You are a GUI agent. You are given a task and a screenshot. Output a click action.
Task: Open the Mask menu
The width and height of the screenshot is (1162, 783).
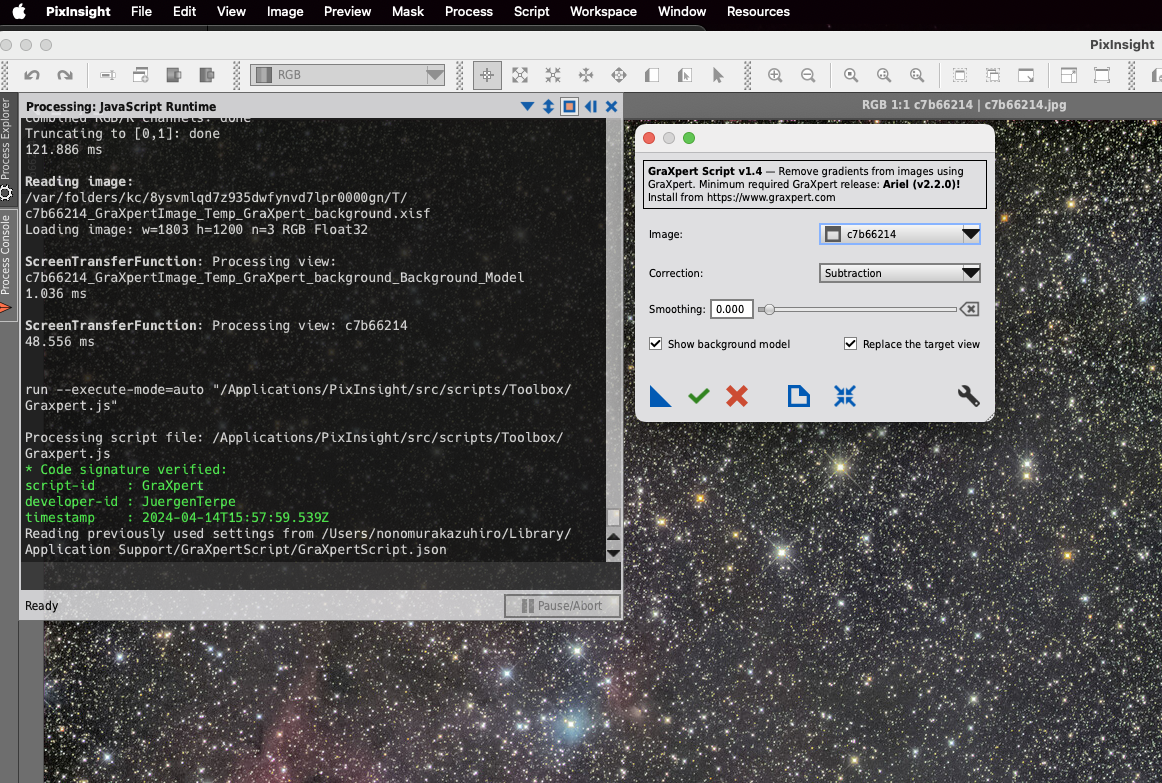tap(408, 11)
